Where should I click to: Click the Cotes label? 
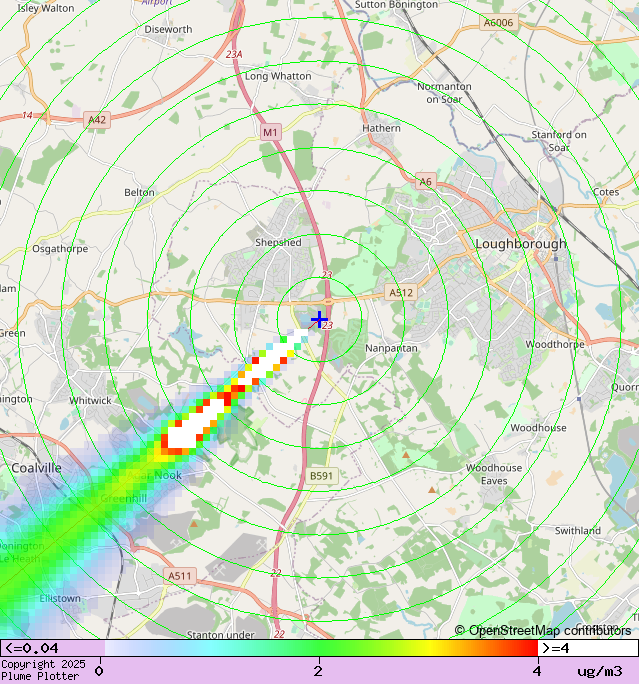pos(606,192)
